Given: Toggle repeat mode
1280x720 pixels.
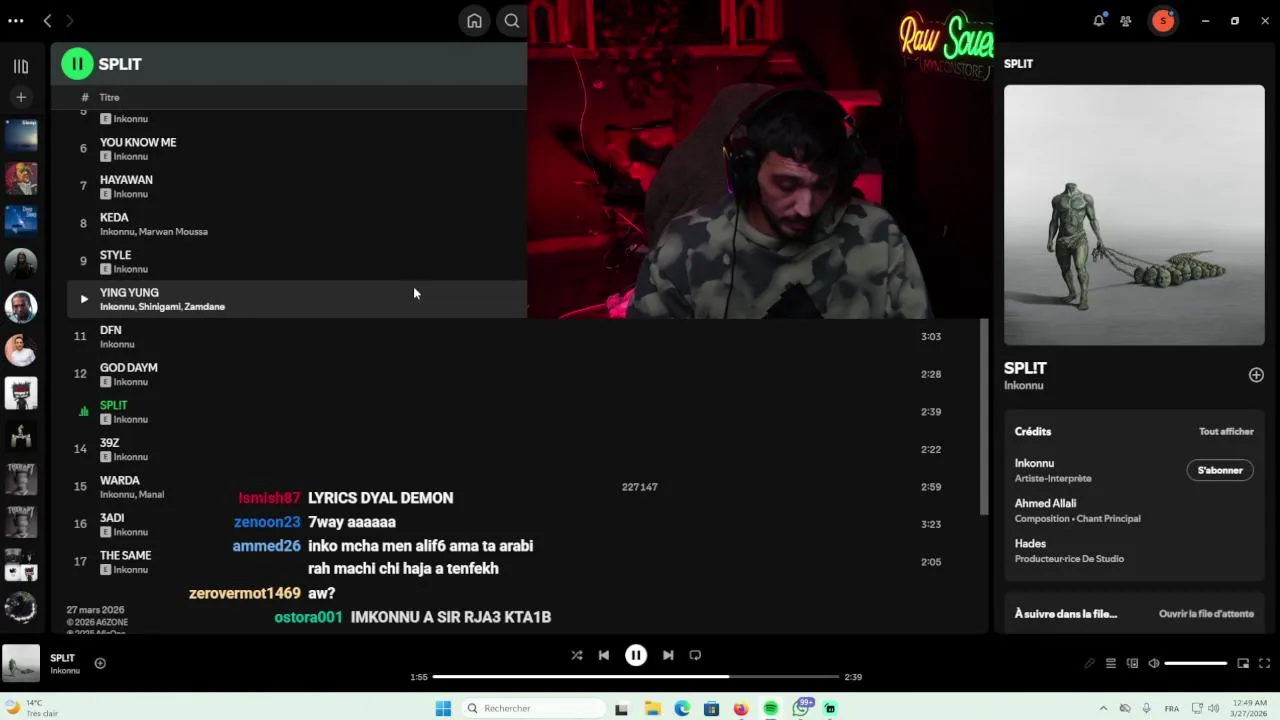Looking at the screenshot, I should [x=695, y=655].
